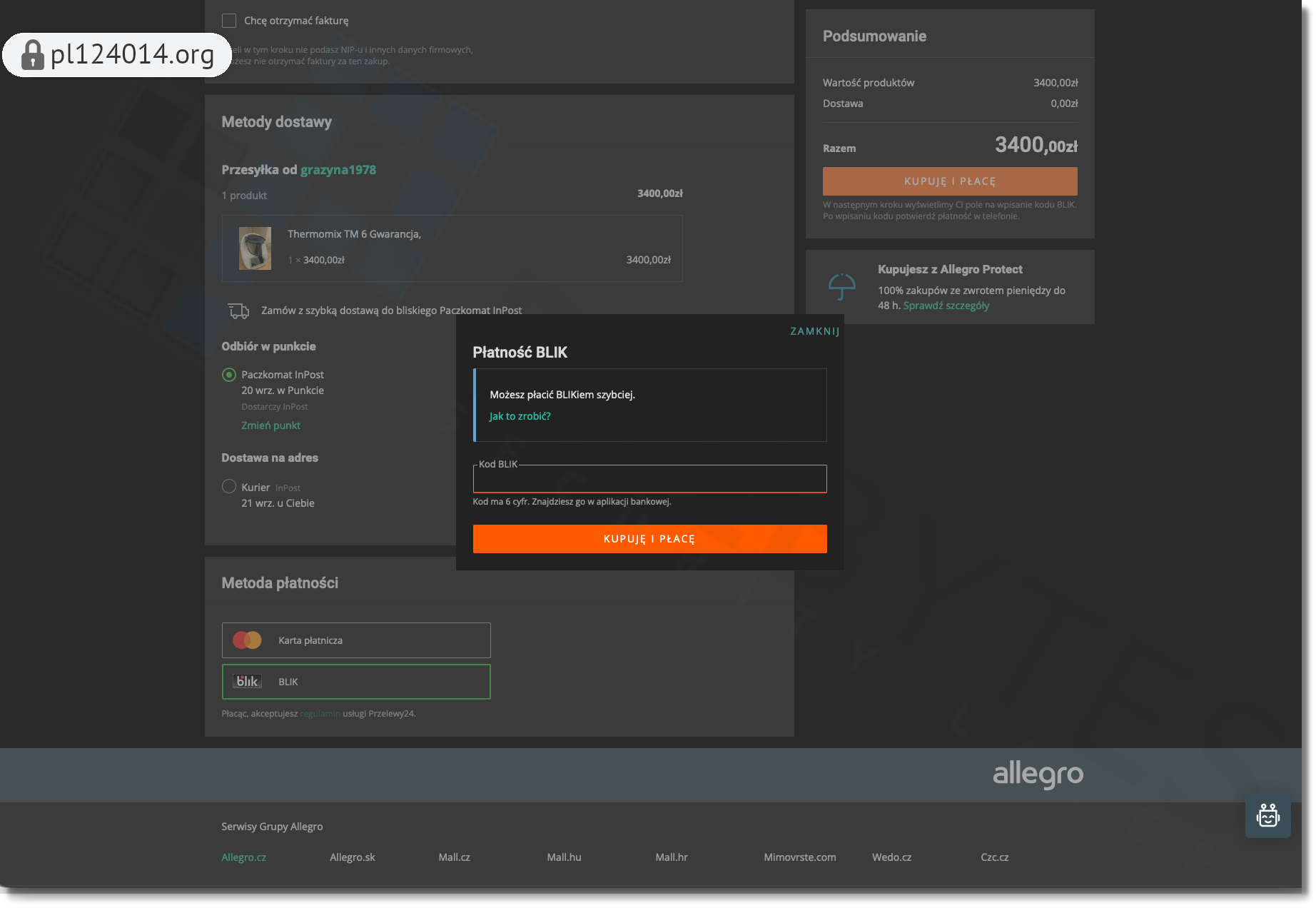The width and height of the screenshot is (1316, 908).
Task: Open the 'Jak to zrobić?' link
Action: coord(520,416)
